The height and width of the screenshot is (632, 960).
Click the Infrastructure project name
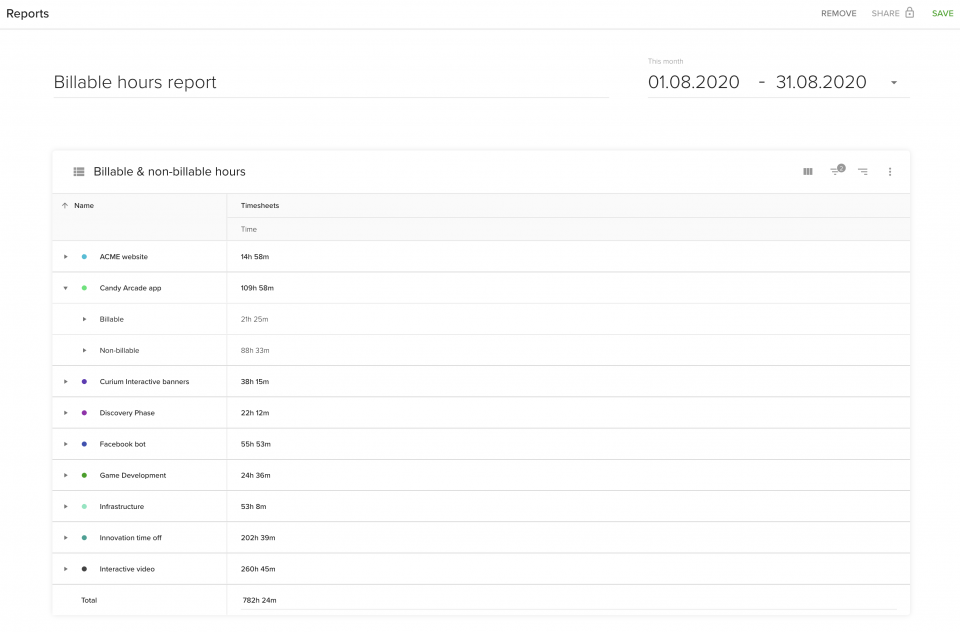coord(122,506)
